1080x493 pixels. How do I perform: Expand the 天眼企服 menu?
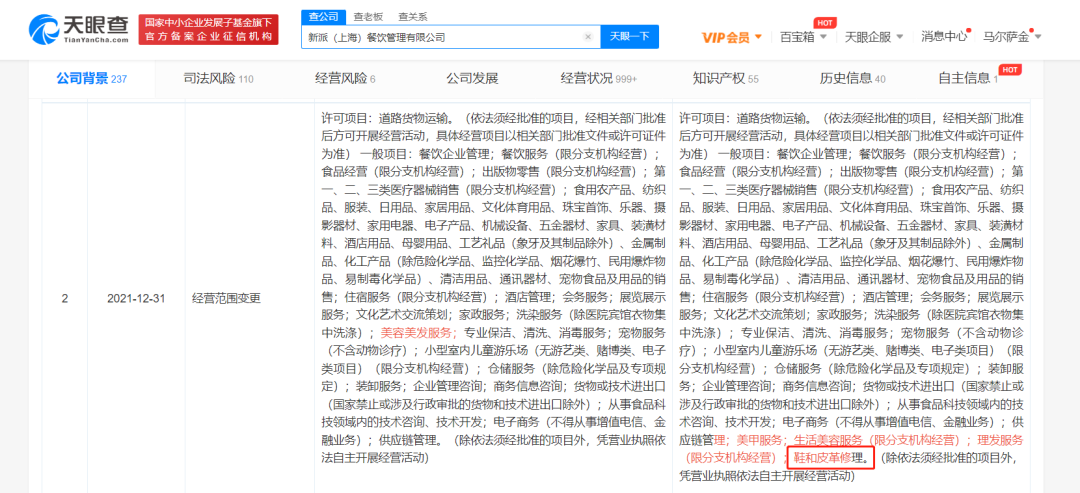point(873,37)
